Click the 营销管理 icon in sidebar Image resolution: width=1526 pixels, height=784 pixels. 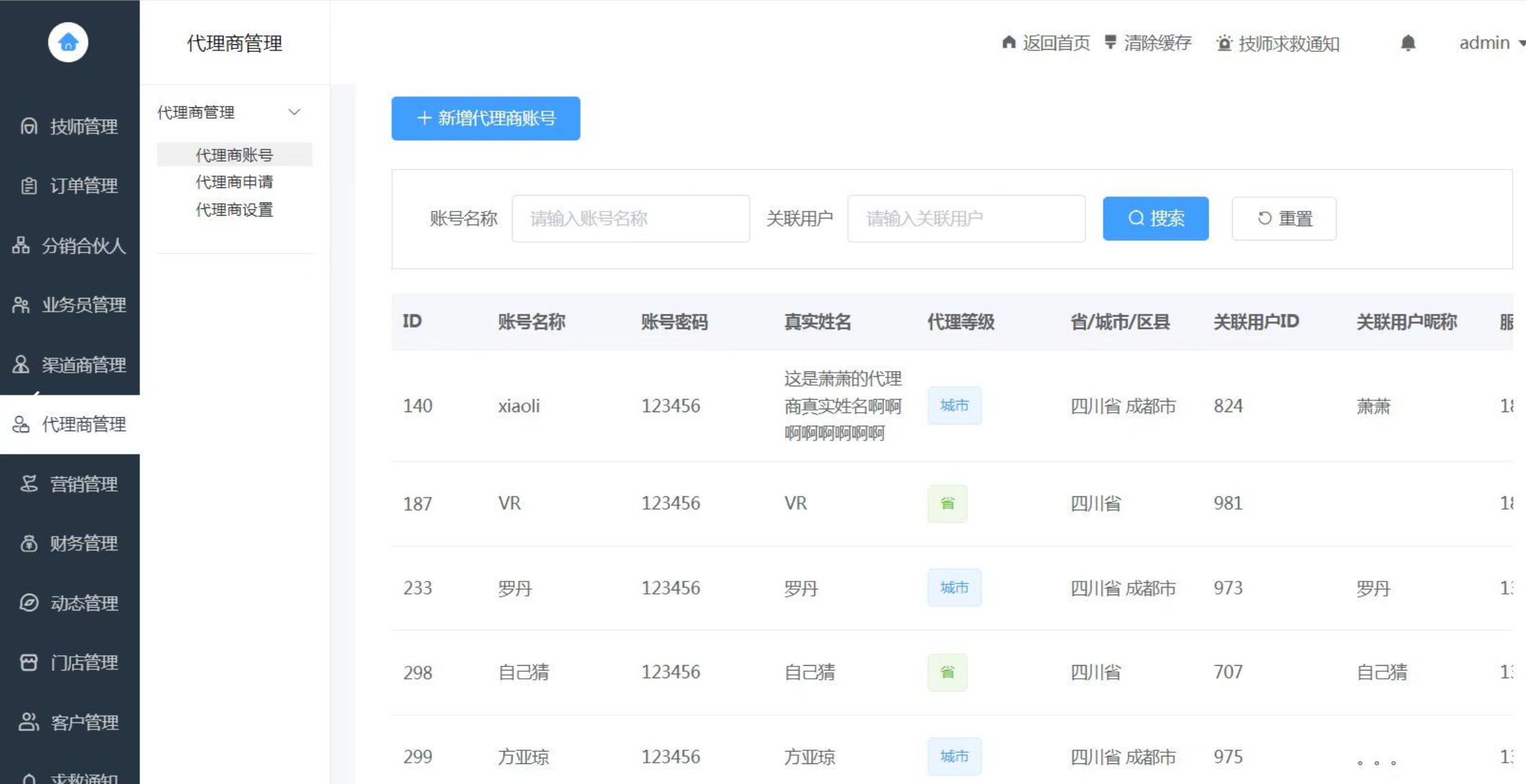[28, 483]
